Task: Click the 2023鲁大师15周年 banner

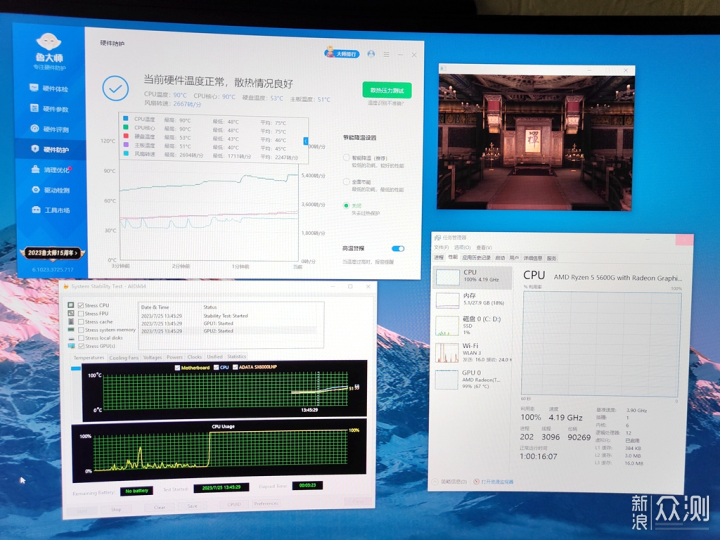Action: (x=52, y=253)
